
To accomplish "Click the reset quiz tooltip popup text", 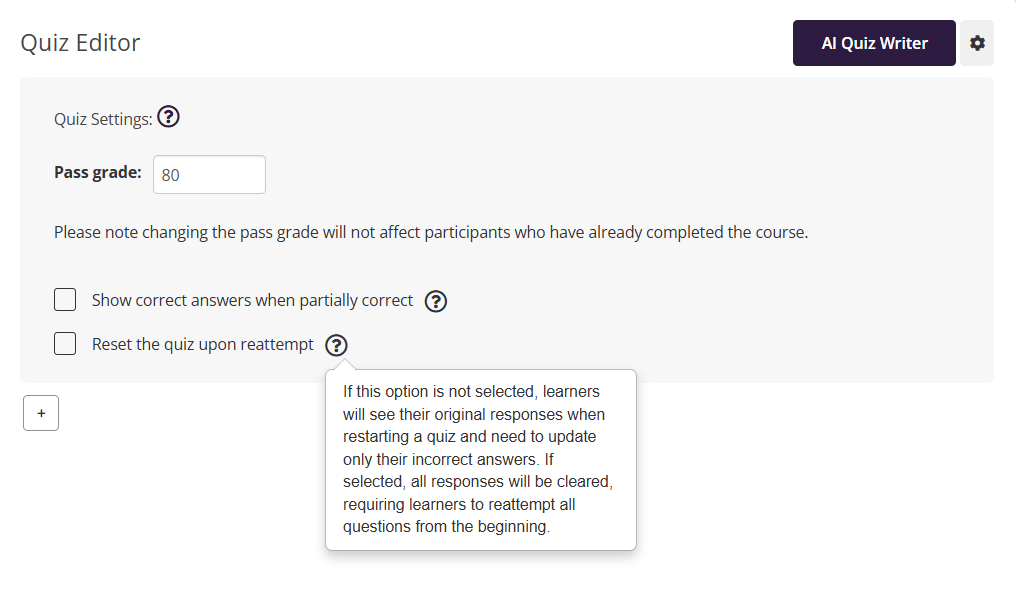I will pos(480,459).
